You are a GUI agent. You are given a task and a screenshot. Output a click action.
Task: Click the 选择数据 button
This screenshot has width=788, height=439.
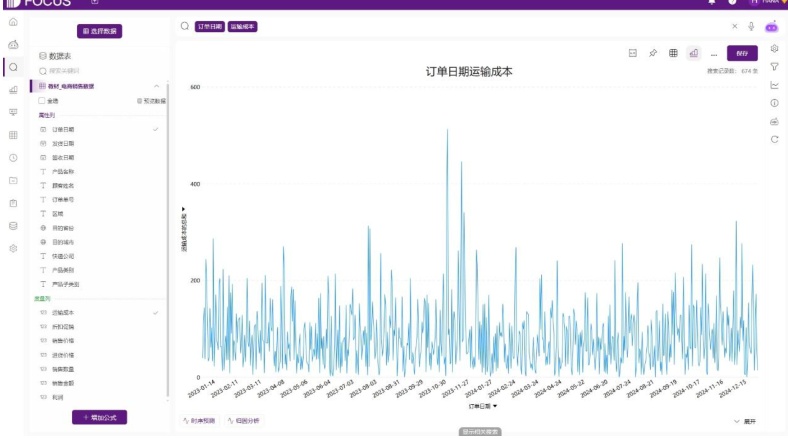[x=100, y=31]
